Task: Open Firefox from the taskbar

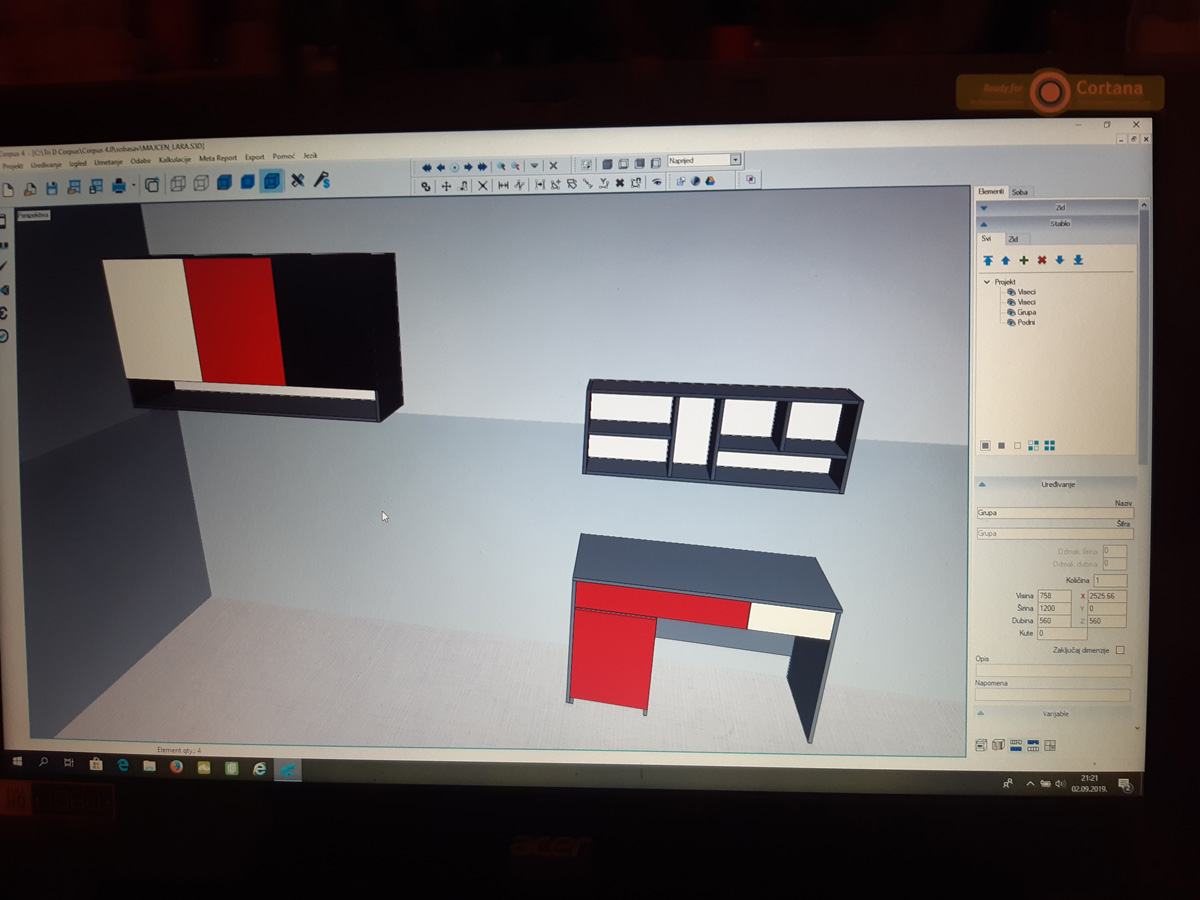Action: pyautogui.click(x=177, y=768)
